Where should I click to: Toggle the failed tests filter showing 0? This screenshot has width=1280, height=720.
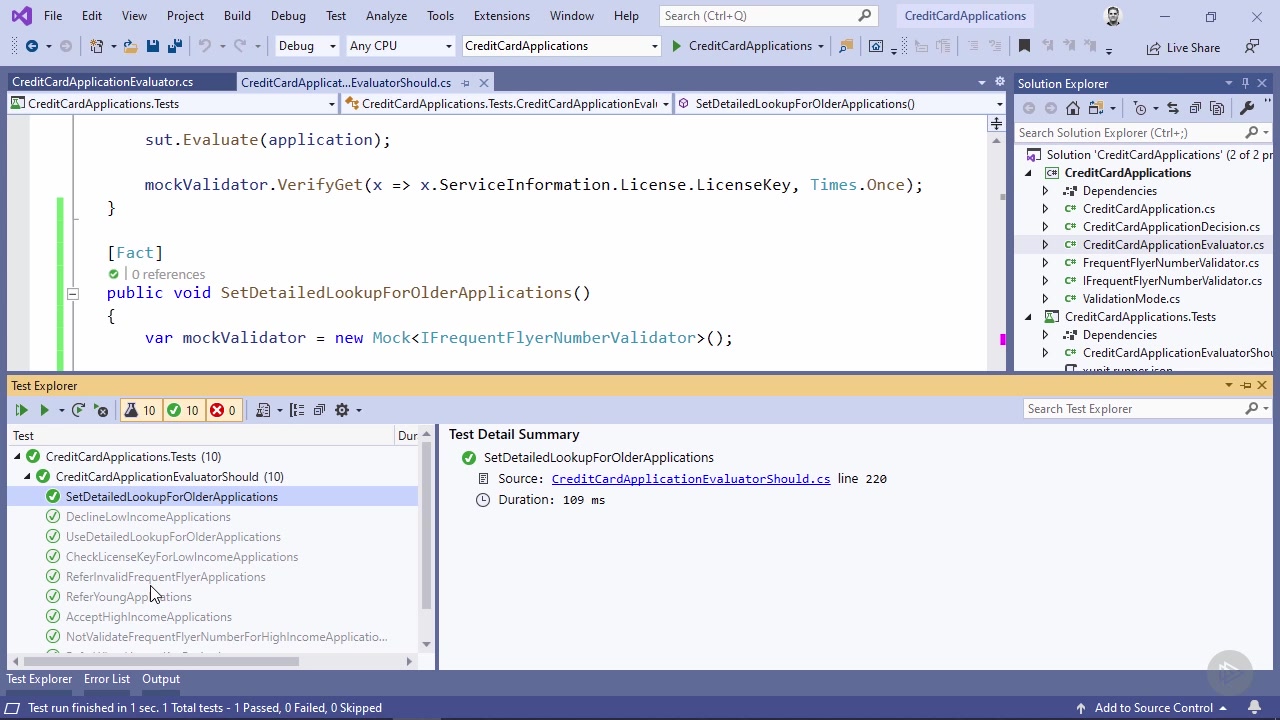(223, 410)
